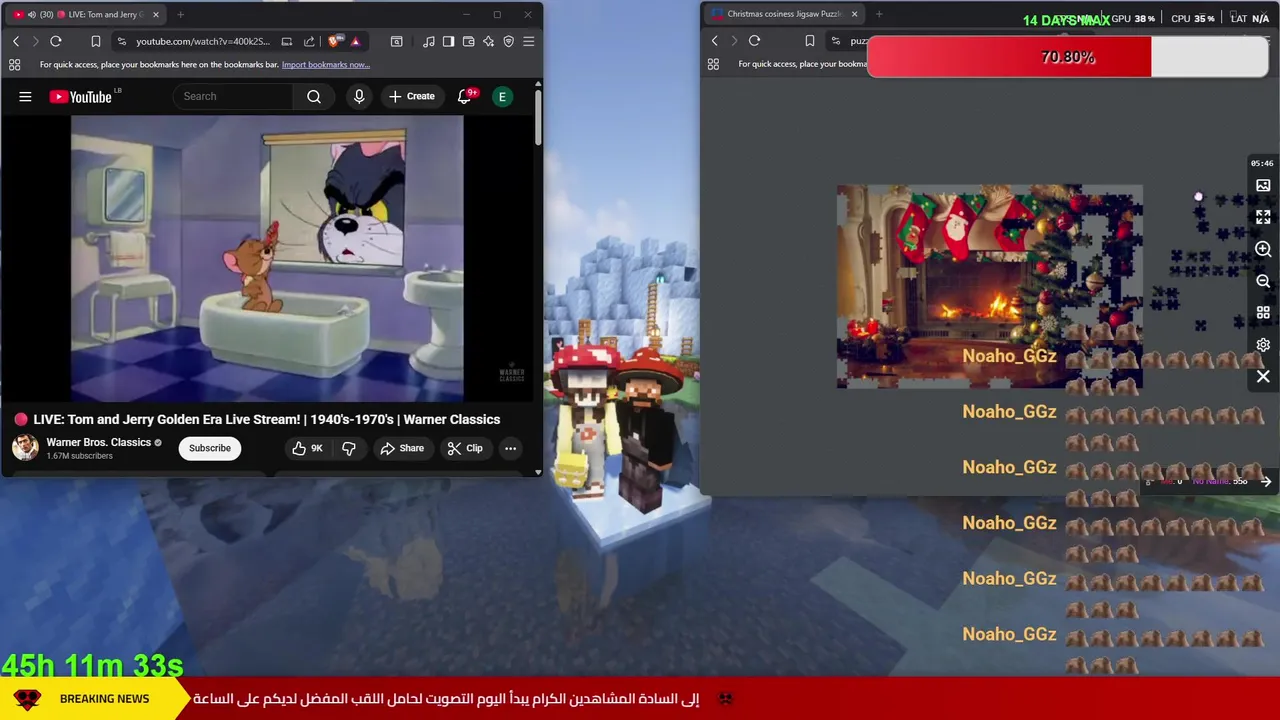Start voice search with the microphone icon
The height and width of the screenshot is (720, 1280).
(359, 96)
